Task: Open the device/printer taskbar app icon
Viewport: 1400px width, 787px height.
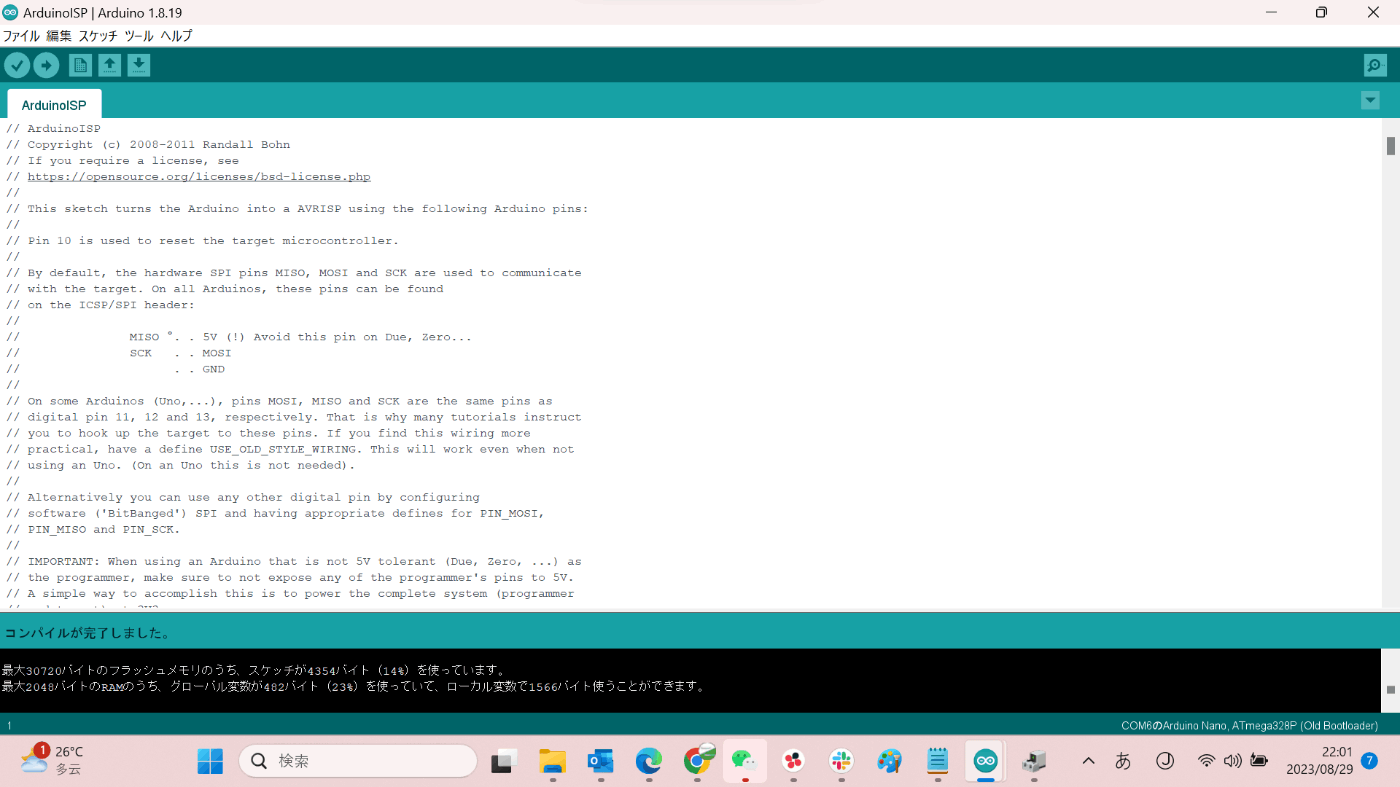Action: coord(1033,761)
